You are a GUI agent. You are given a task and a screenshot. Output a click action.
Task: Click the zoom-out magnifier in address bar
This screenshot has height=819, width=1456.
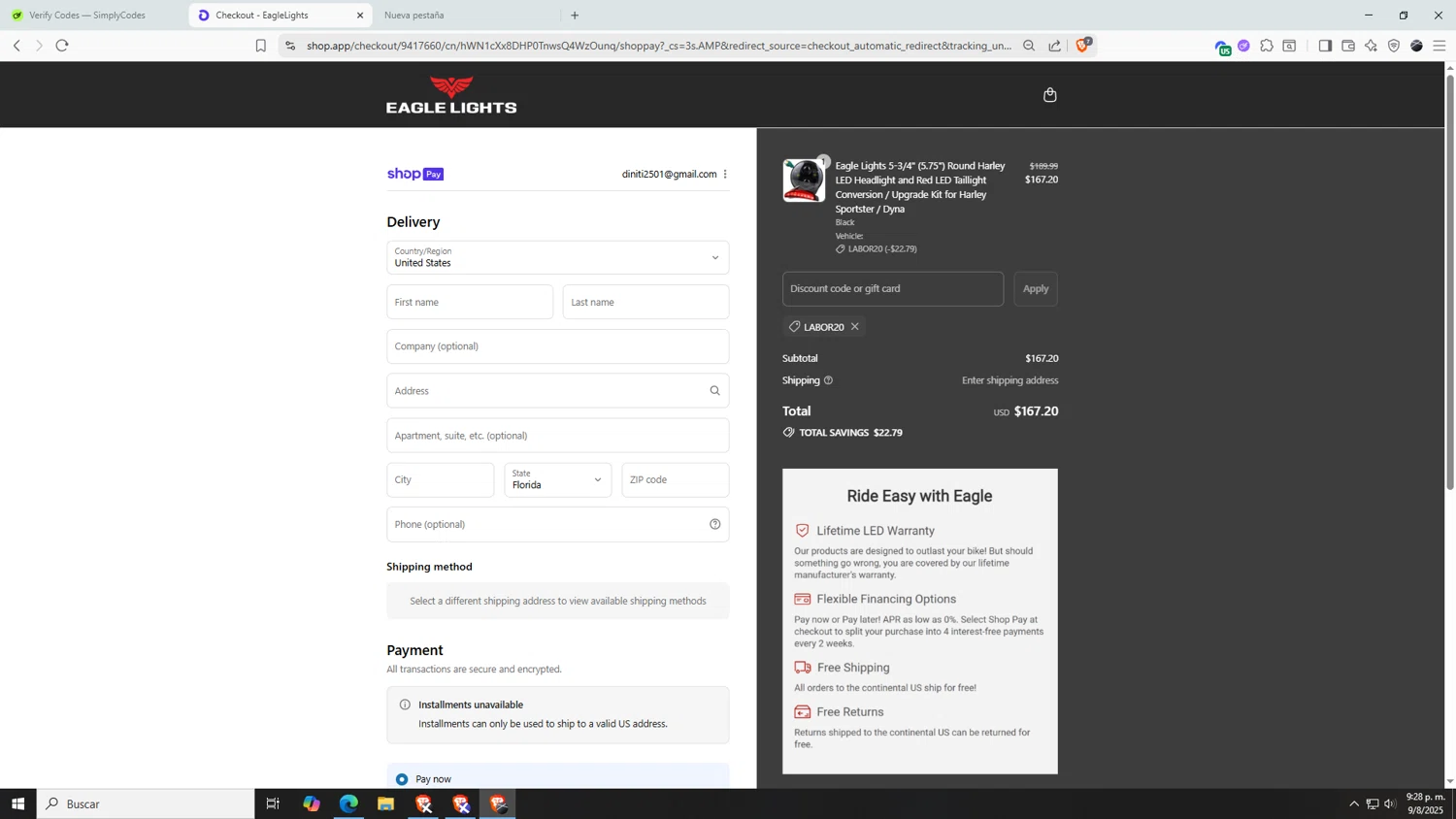click(1029, 46)
